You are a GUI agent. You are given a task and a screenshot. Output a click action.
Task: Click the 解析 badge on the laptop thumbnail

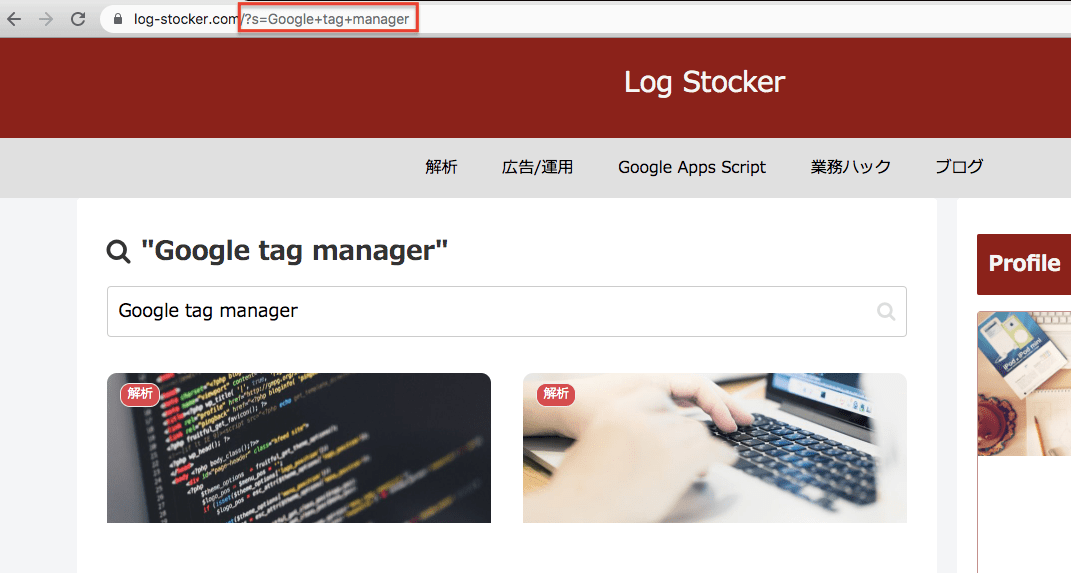pos(556,393)
